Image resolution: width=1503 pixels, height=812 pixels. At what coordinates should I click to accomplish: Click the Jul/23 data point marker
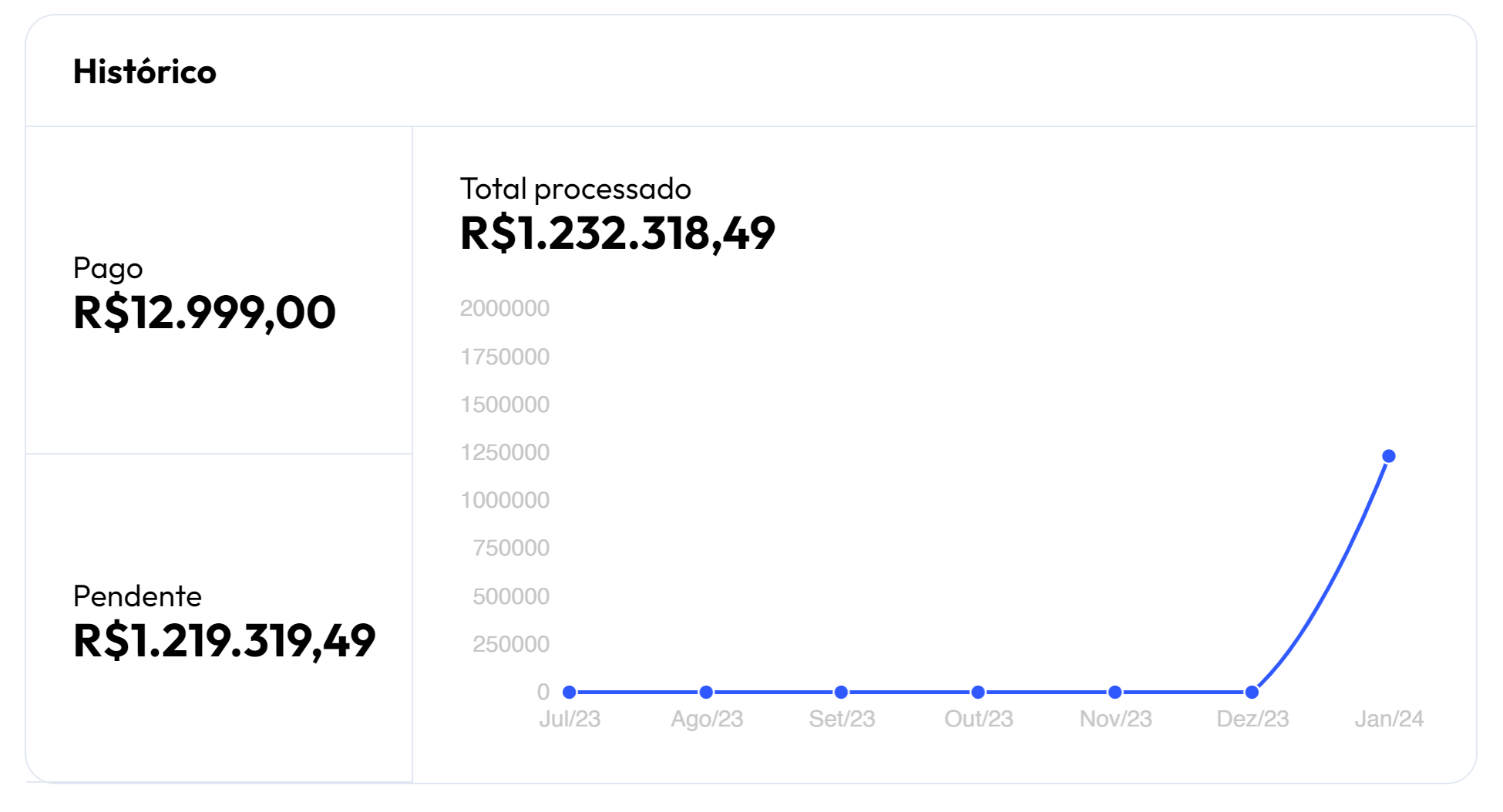tap(570, 692)
